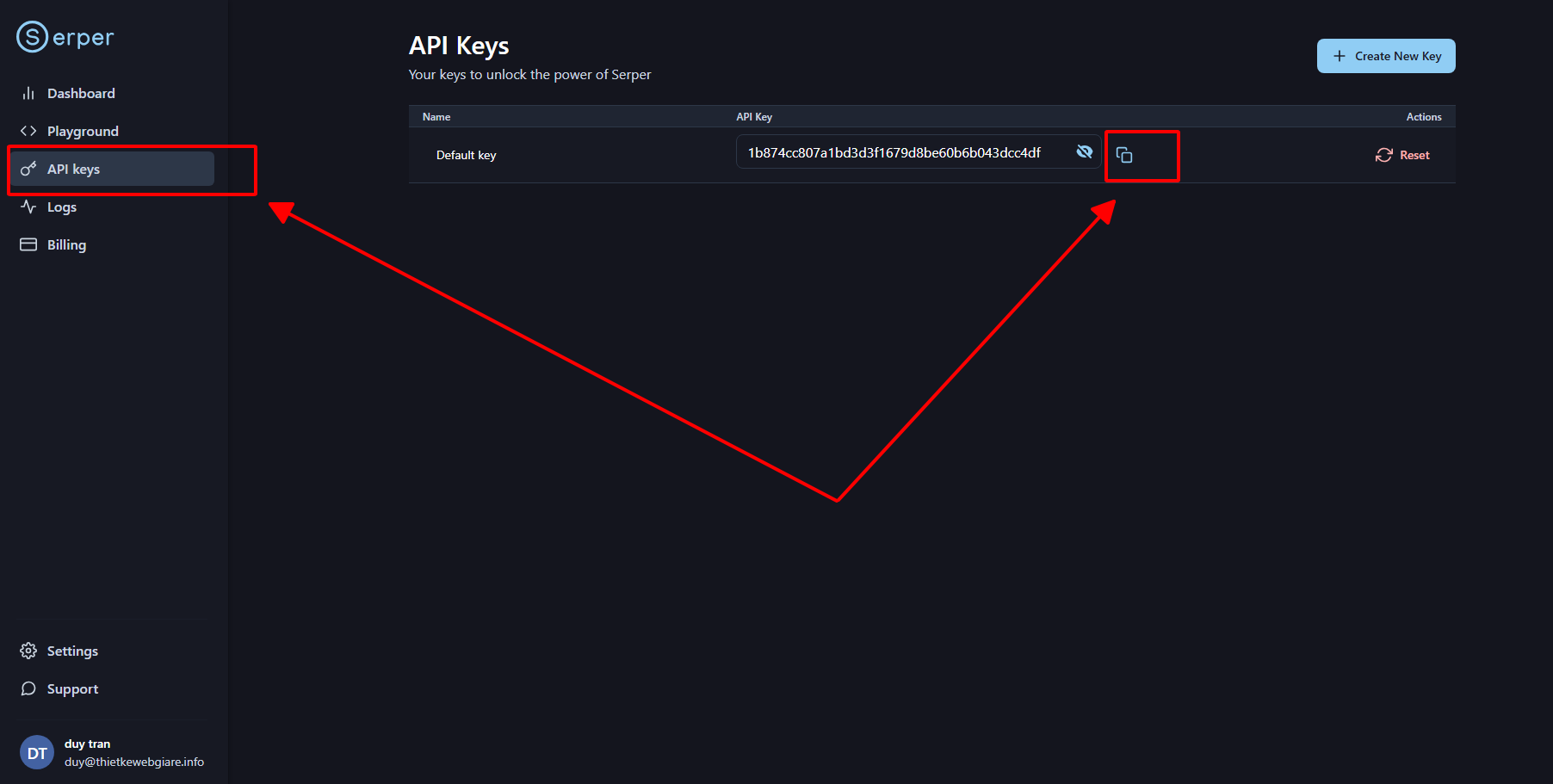The width and height of the screenshot is (1553, 784).
Task: Toggle API key visibility eye icon
Action: point(1084,152)
